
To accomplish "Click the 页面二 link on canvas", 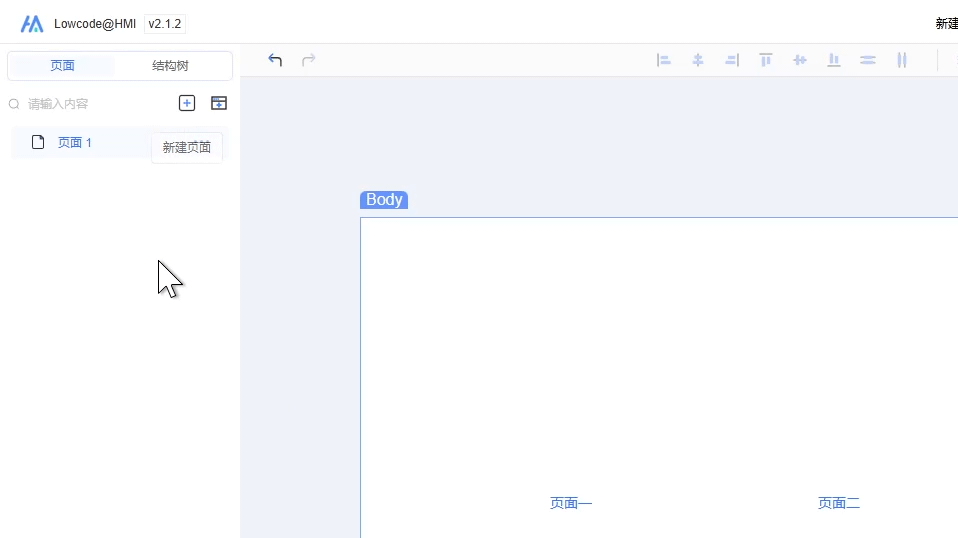I will (x=839, y=503).
